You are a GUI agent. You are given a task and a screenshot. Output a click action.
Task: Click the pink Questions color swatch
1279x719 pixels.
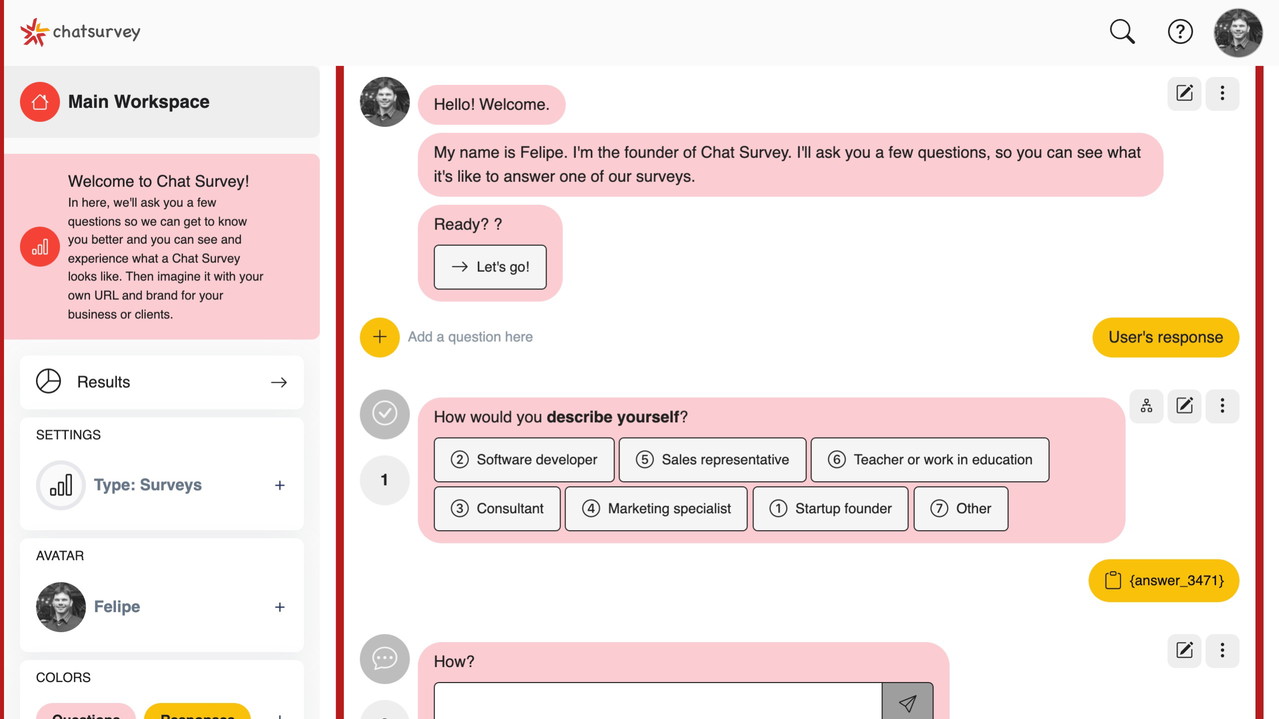(x=86, y=712)
